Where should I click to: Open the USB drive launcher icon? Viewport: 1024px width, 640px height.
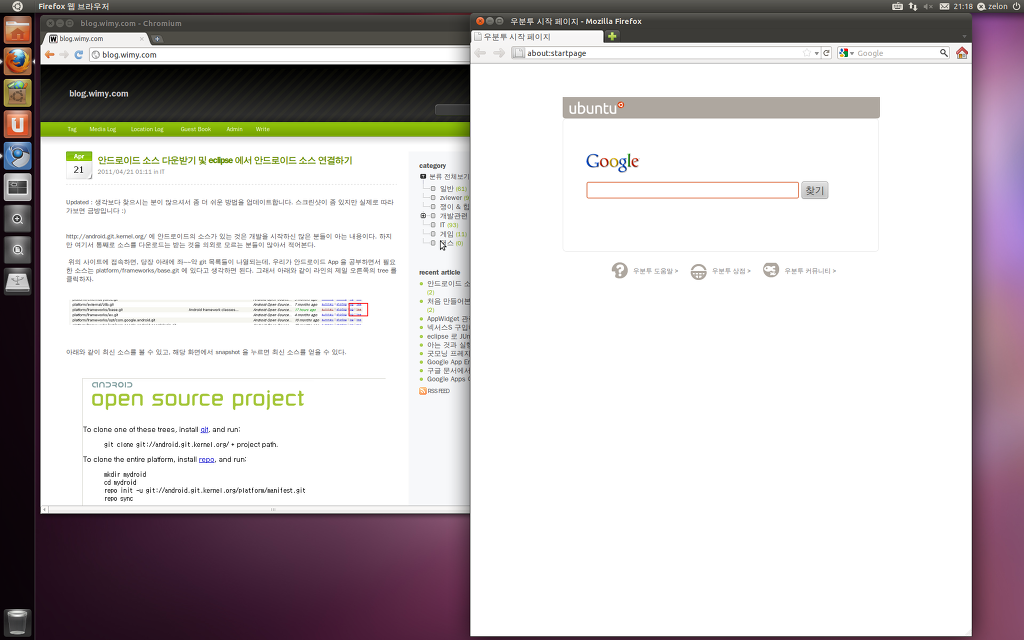pos(18,281)
